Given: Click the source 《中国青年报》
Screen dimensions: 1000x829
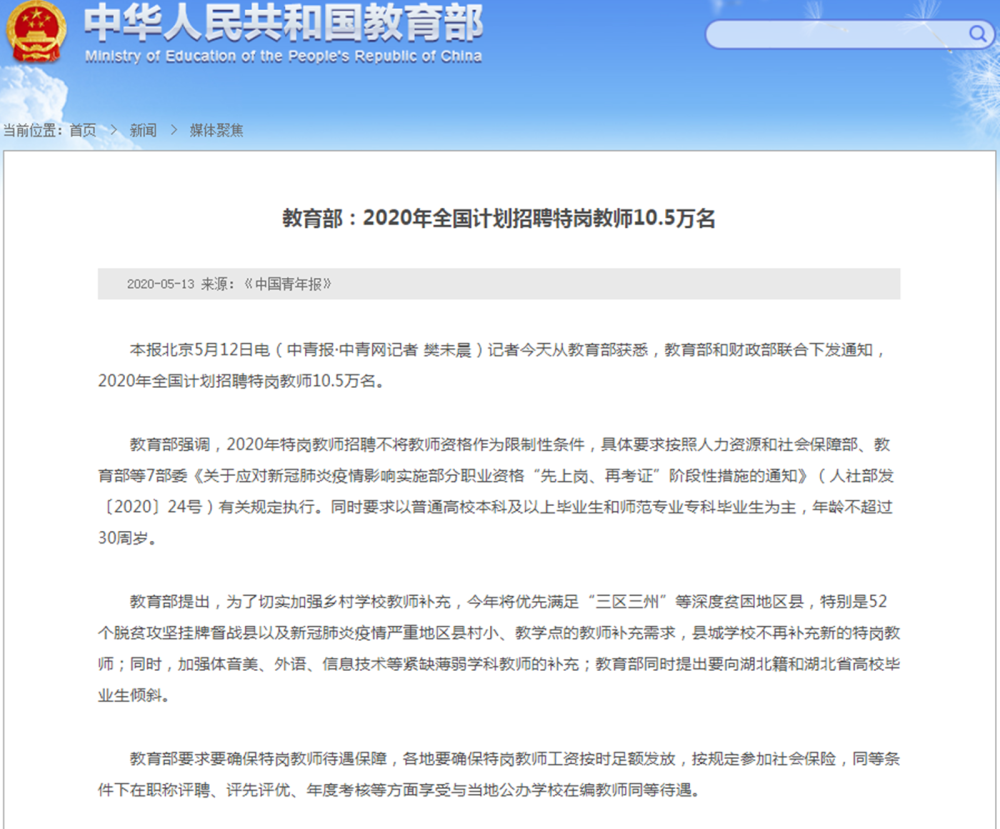Looking at the screenshot, I should (287, 284).
